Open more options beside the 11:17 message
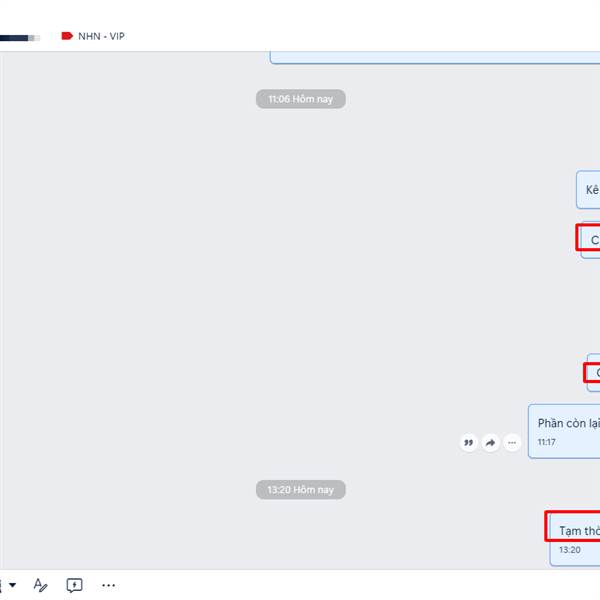Screen dimensions: 600x600 [x=512, y=443]
